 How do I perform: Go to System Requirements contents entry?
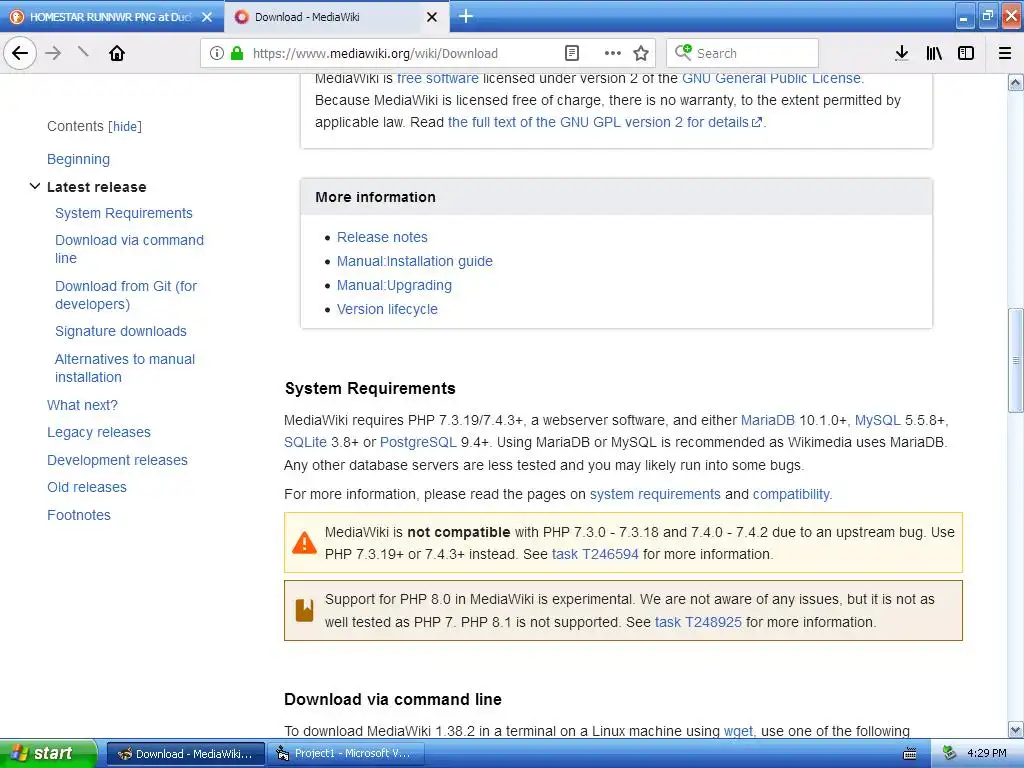click(123, 213)
